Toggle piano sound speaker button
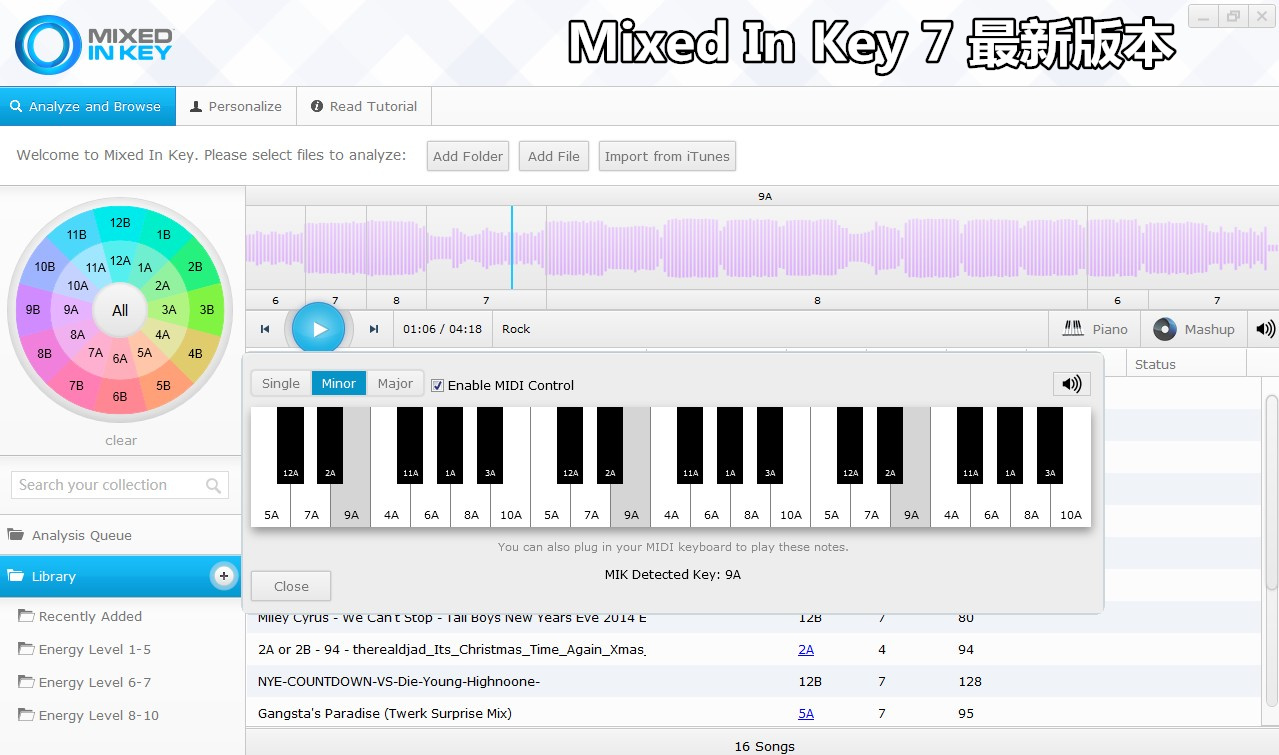The image size is (1279, 755). pos(1071,384)
